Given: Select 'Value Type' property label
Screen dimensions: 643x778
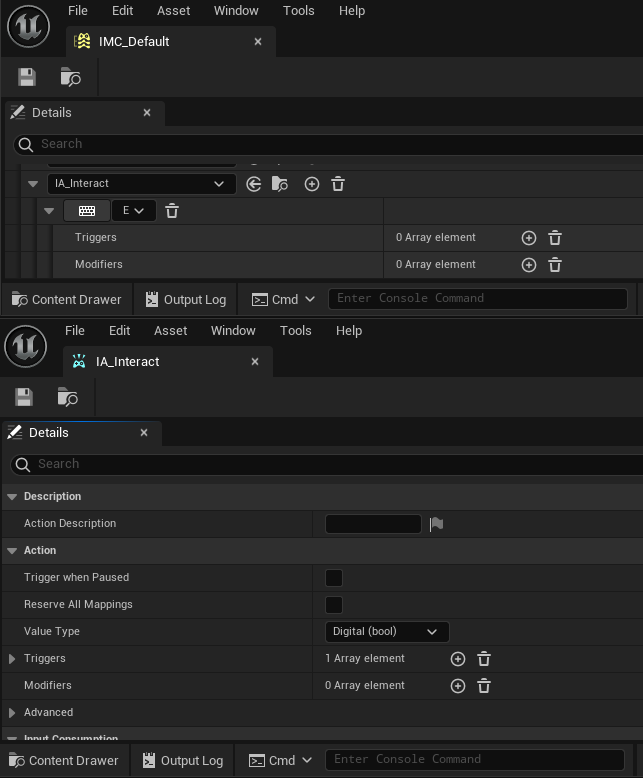Looking at the screenshot, I should click(x=52, y=632).
